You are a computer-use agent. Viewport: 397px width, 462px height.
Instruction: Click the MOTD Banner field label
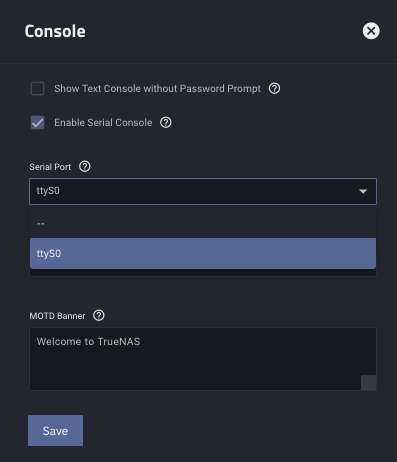point(57,316)
